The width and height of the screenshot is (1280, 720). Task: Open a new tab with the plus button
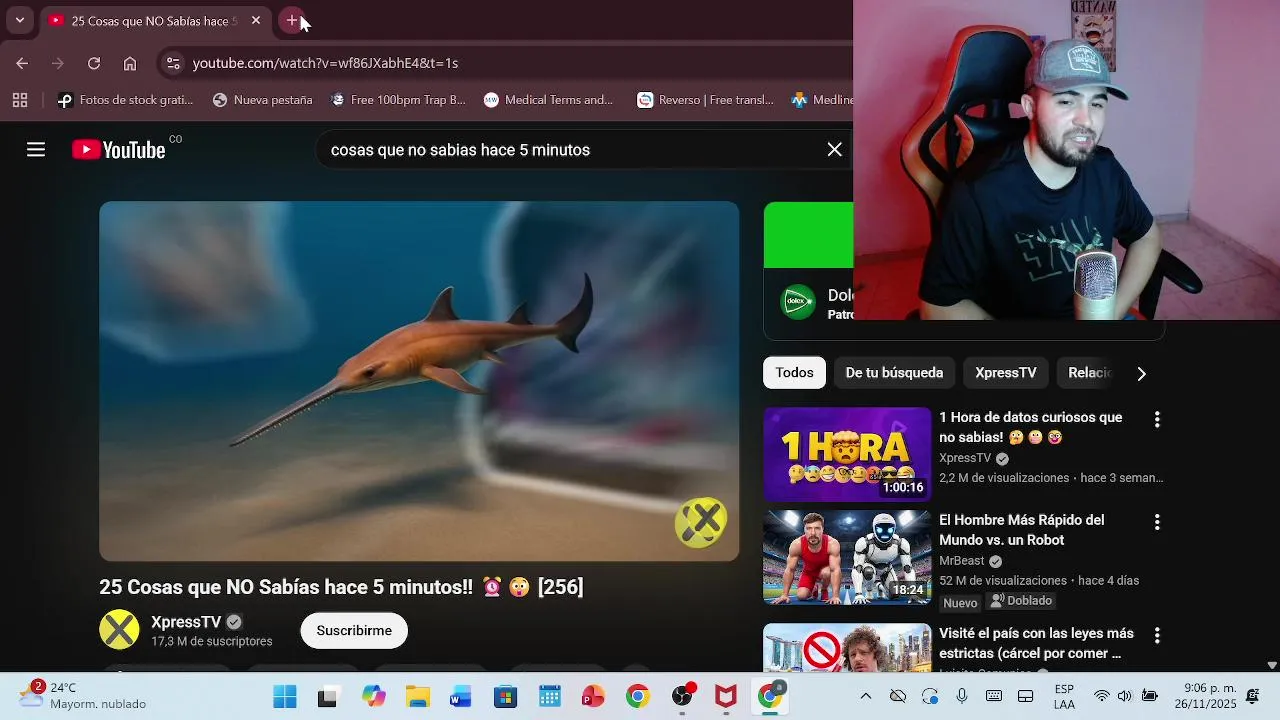point(292,20)
